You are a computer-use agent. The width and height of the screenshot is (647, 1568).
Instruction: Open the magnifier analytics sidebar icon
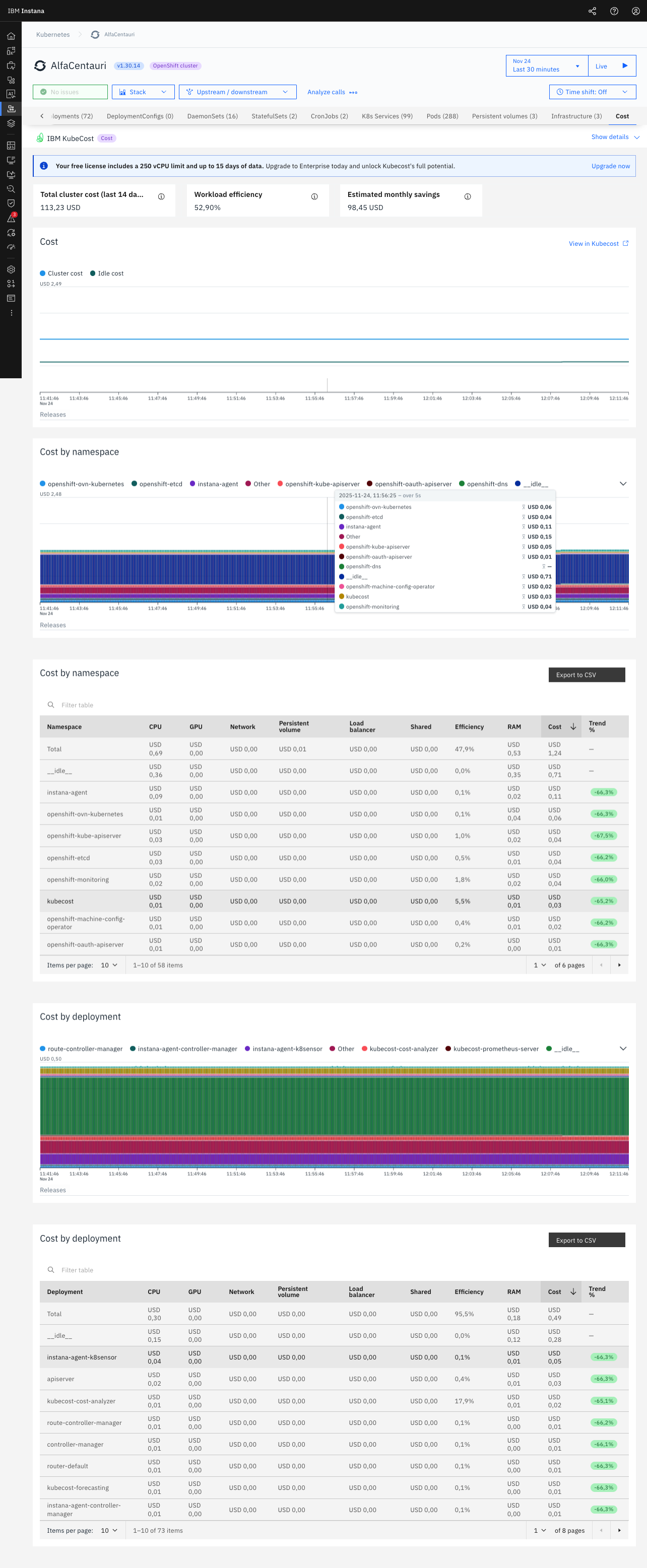(11, 189)
